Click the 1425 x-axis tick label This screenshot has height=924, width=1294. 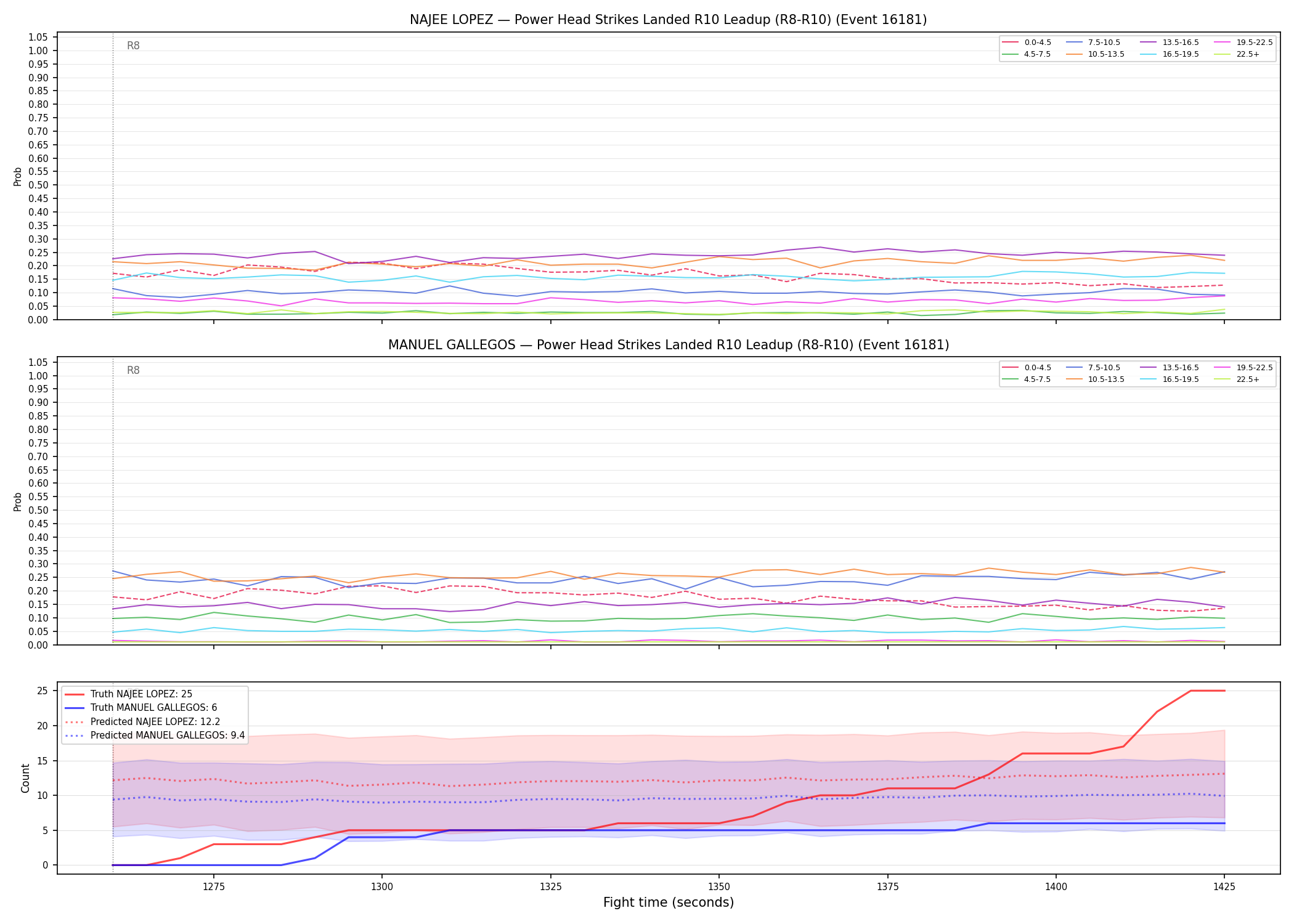[1224, 886]
